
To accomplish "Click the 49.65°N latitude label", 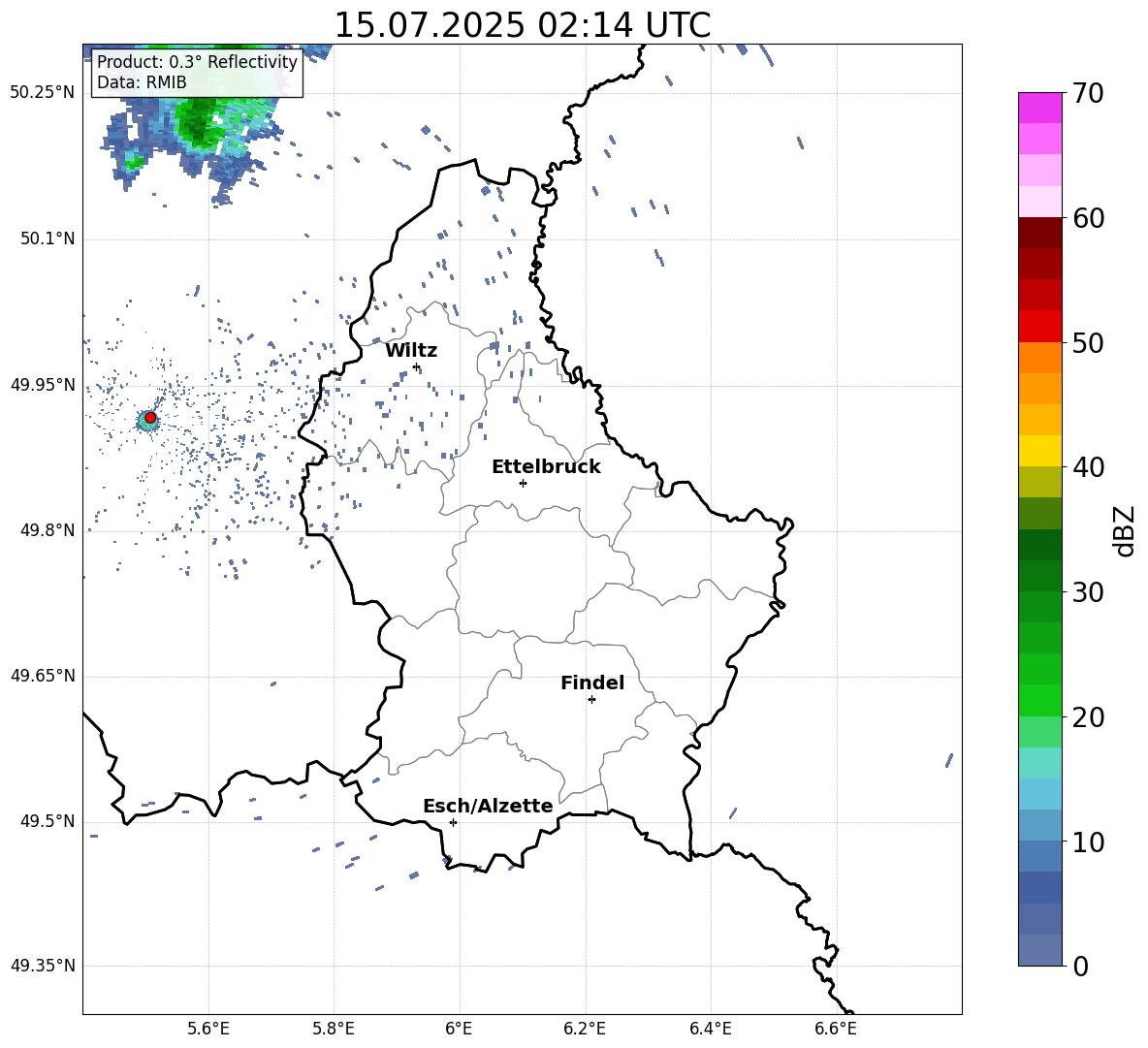I will coord(43,676).
